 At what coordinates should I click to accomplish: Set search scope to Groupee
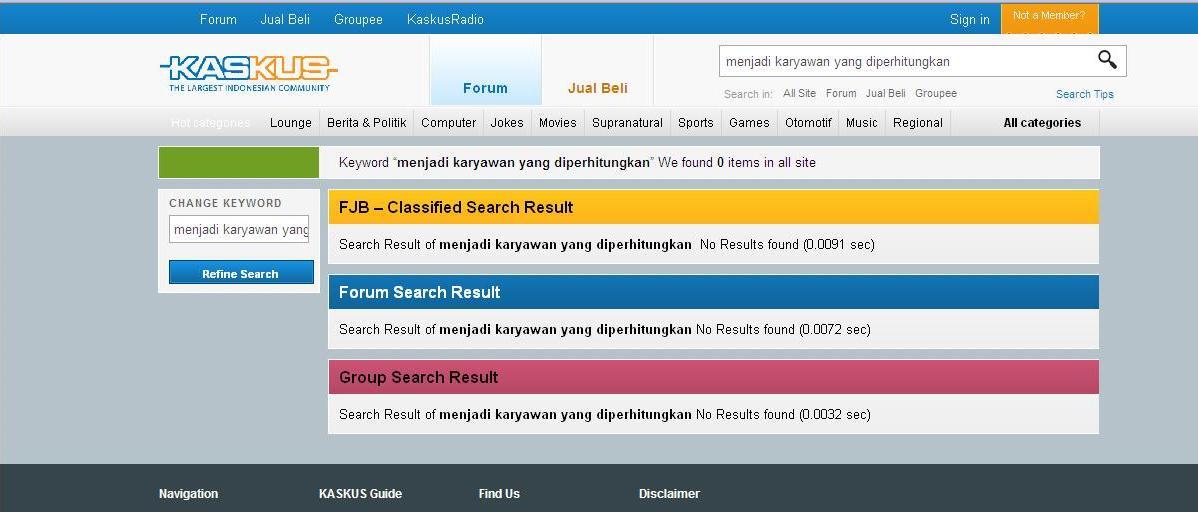936,93
